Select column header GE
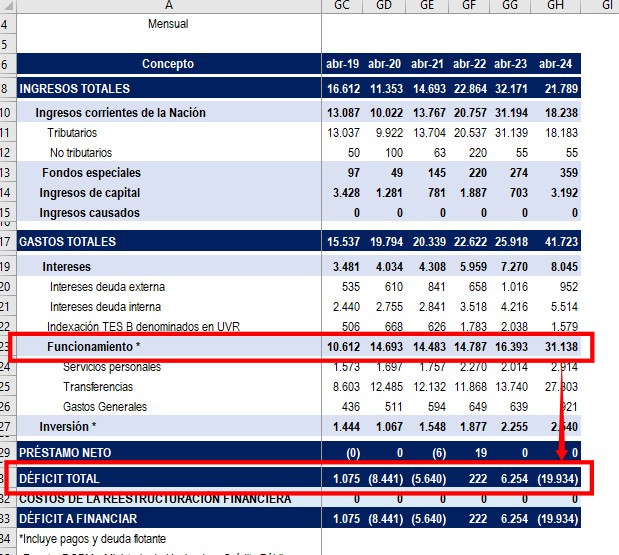This screenshot has width=619, height=555. tap(427, 6)
